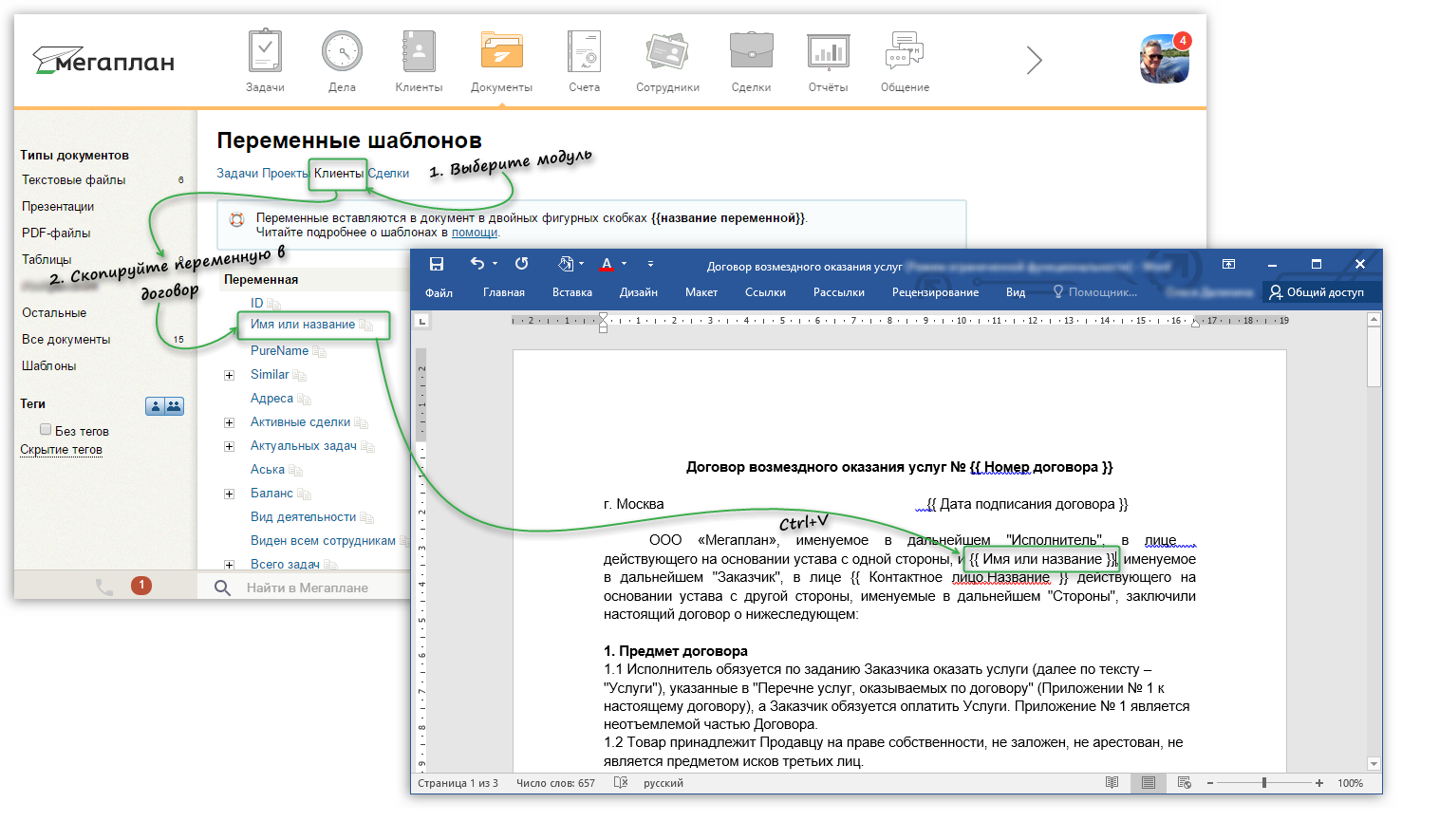This screenshot has width=1439, height=840.
Task: Open the Счета invoice icon
Action: click(584, 51)
